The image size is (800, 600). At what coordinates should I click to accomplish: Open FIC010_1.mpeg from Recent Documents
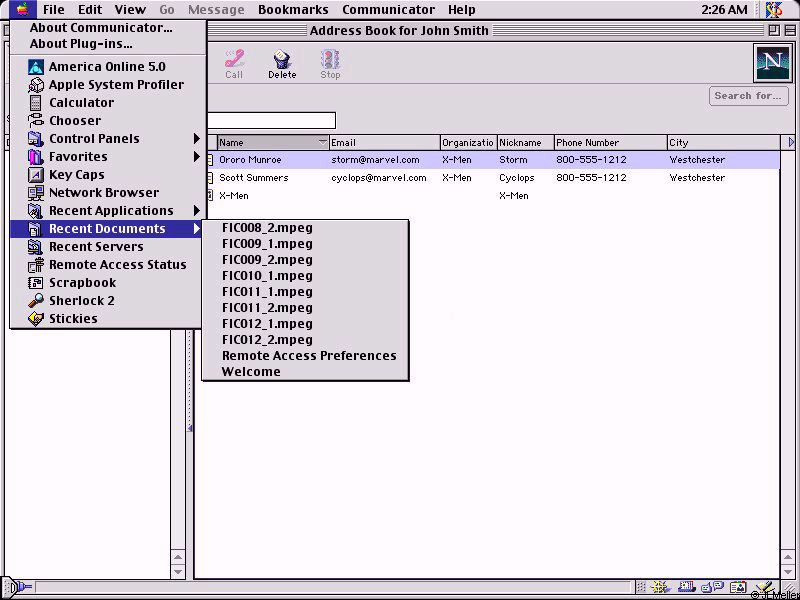pyautogui.click(x=267, y=276)
